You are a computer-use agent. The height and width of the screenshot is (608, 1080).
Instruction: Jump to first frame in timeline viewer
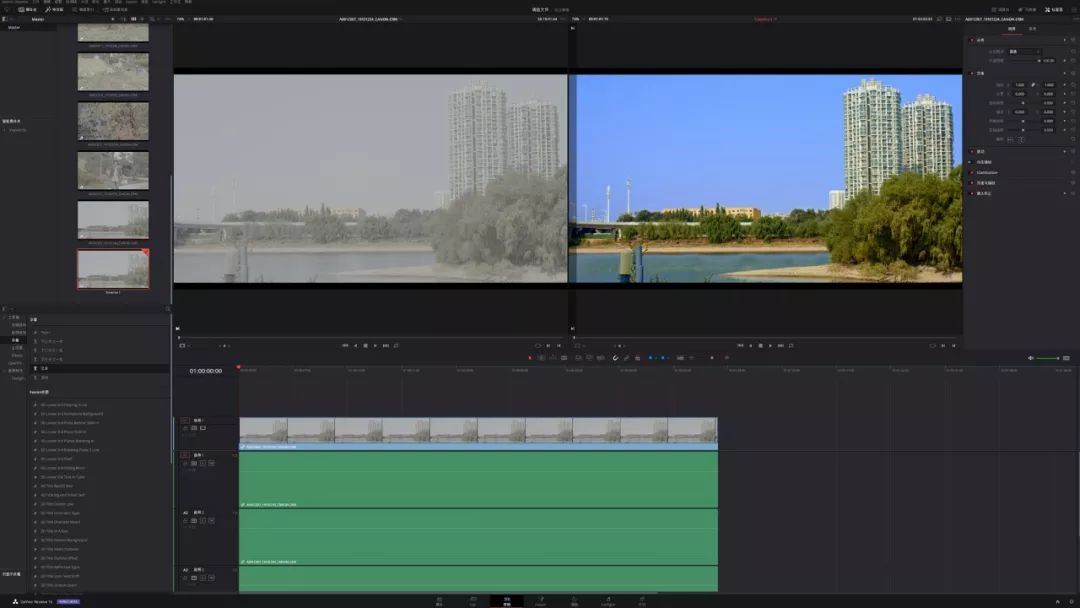740,346
